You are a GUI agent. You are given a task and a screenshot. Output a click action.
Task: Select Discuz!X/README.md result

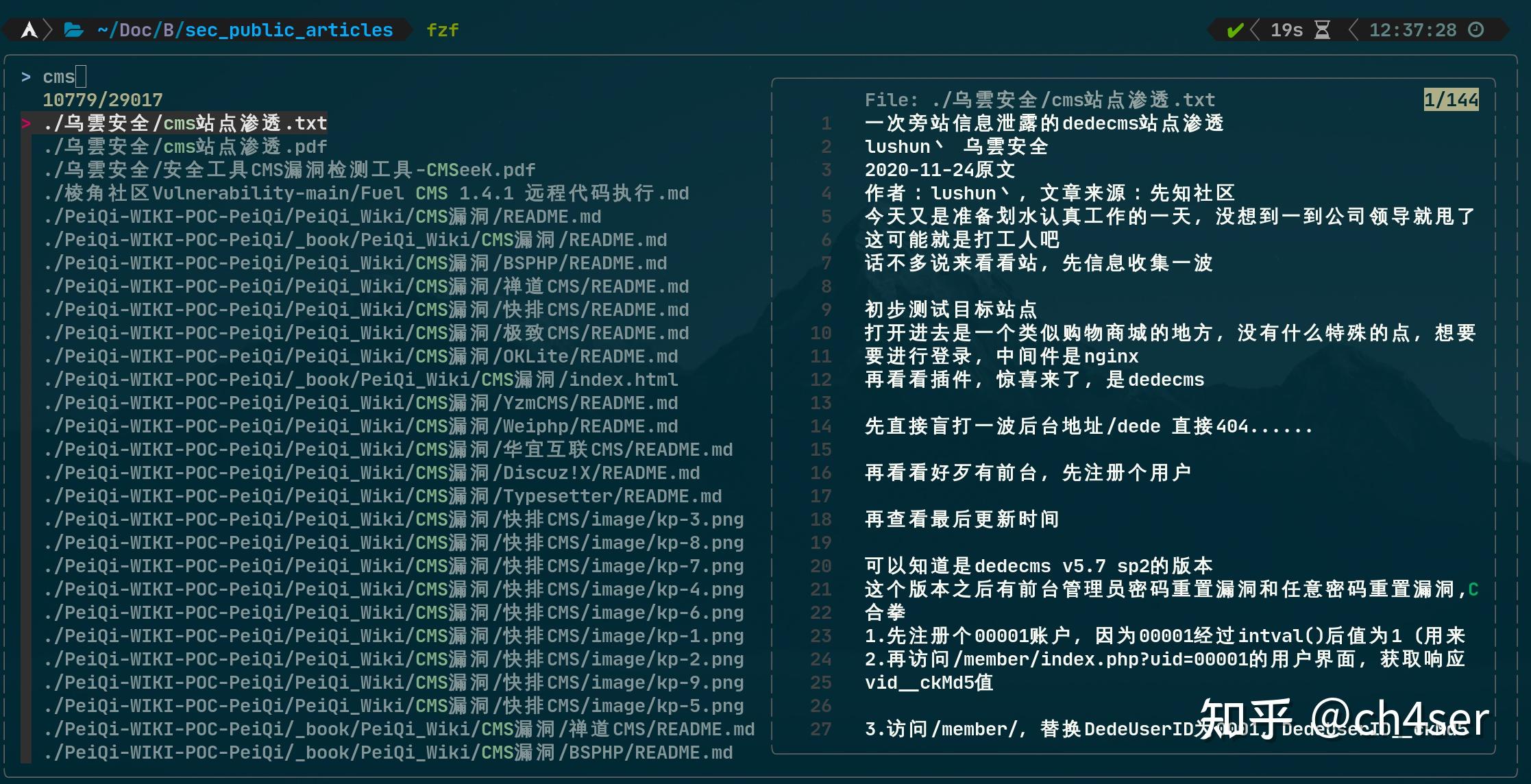[371, 473]
